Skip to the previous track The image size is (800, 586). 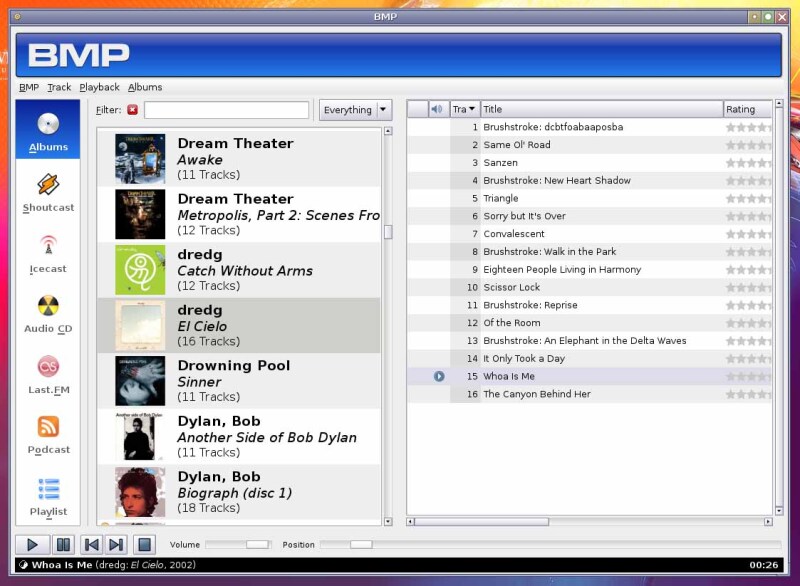click(92, 545)
